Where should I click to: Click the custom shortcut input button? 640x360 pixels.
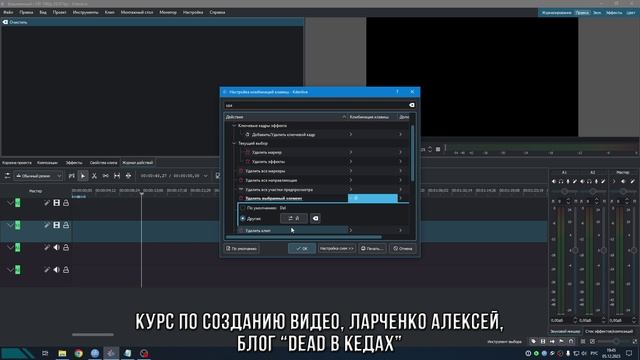click(x=294, y=219)
